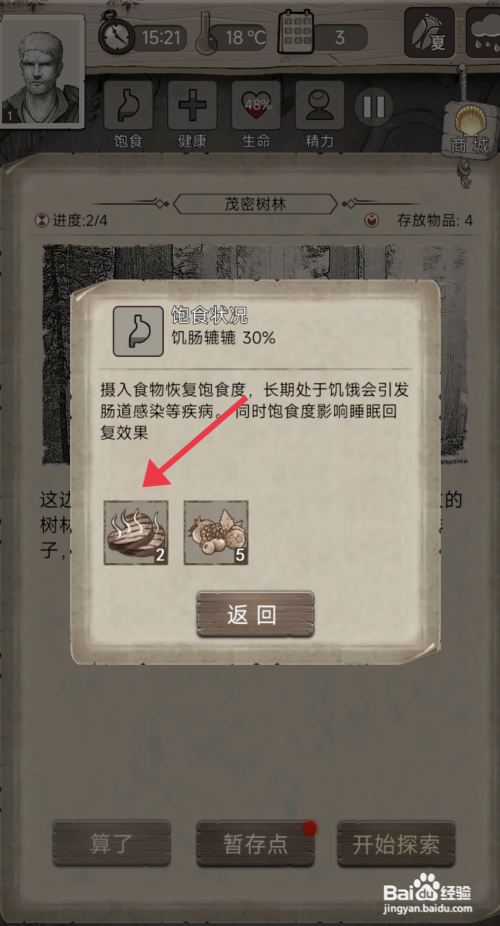
Task: Open the 健康 health status icon
Action: tap(192, 106)
